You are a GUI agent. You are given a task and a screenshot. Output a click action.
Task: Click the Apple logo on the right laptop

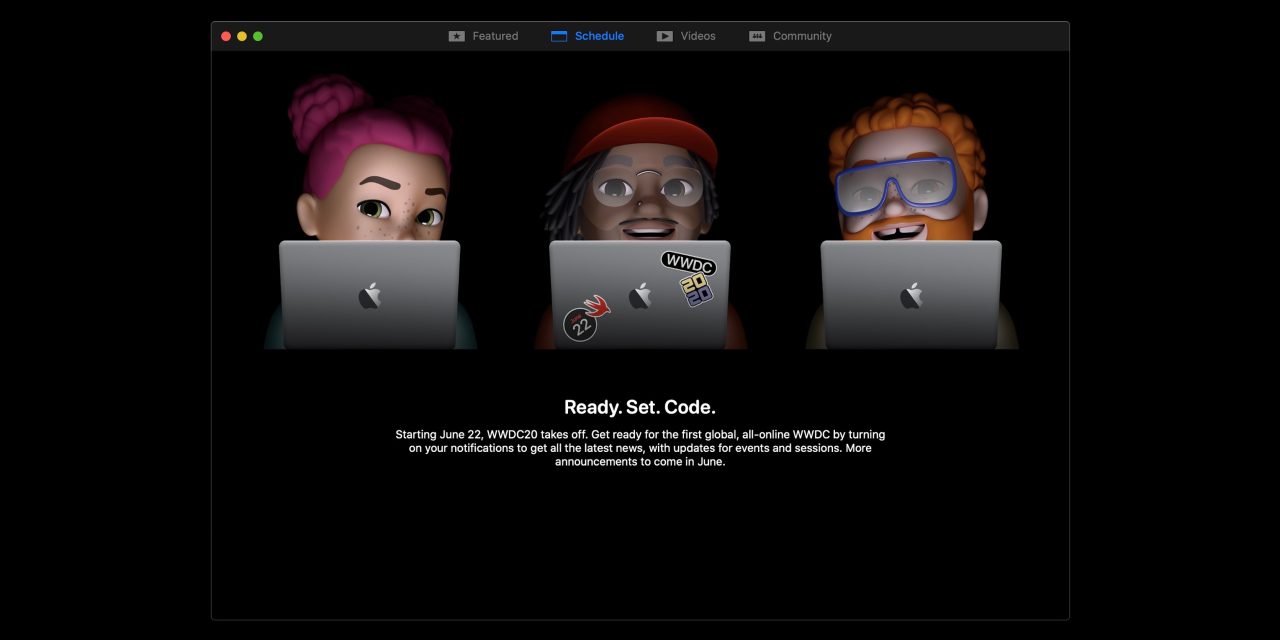[x=911, y=295]
